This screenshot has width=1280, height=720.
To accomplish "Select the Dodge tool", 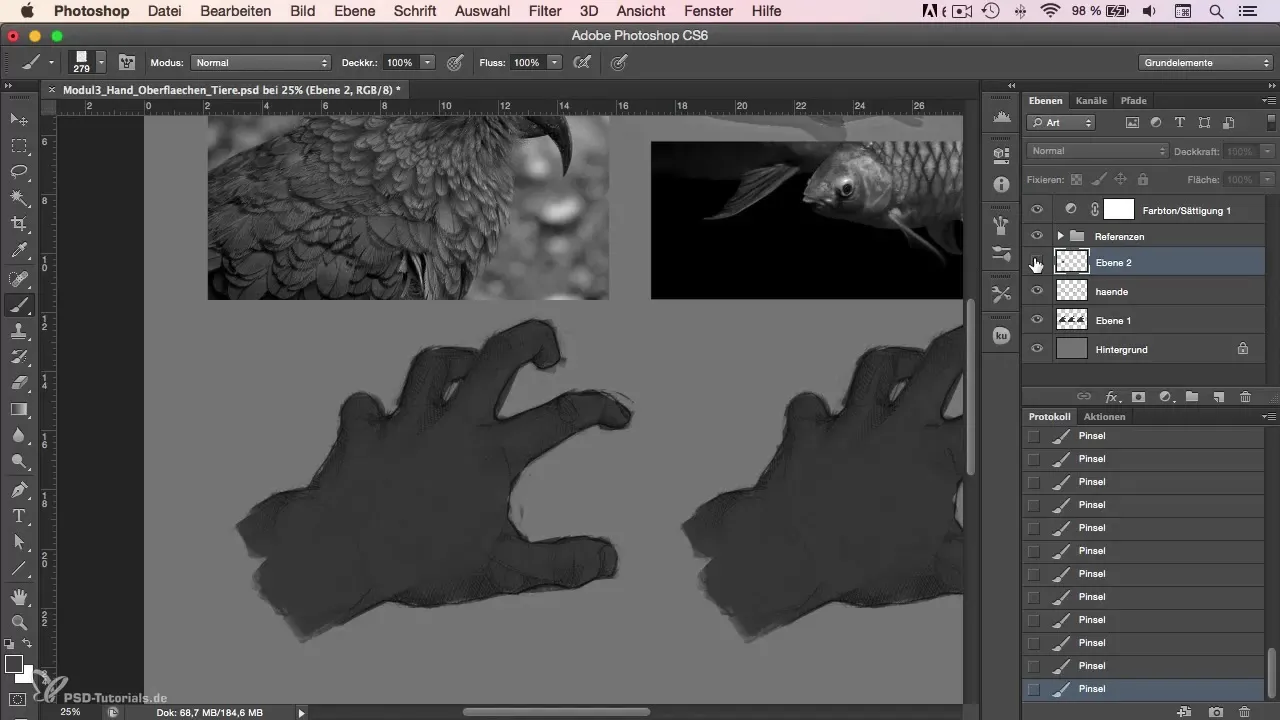I will point(19,462).
